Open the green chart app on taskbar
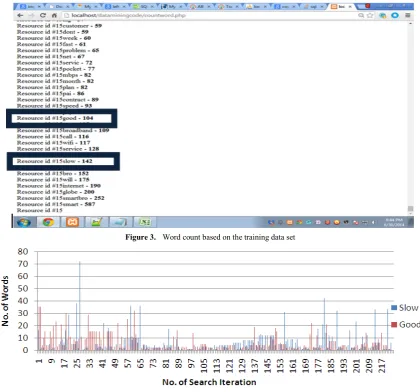The height and width of the screenshot is (392, 420). click(96, 222)
